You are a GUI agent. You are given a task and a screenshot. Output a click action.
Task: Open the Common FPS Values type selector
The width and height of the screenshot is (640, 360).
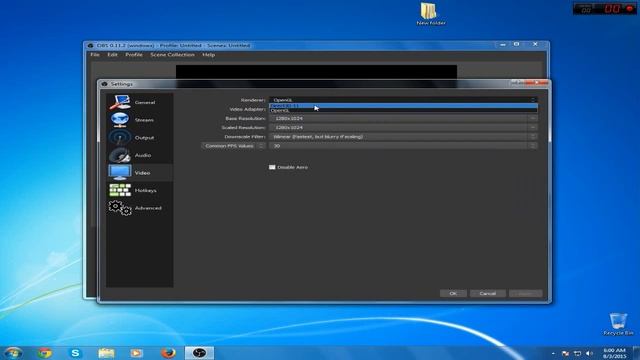pyautogui.click(x=233, y=146)
